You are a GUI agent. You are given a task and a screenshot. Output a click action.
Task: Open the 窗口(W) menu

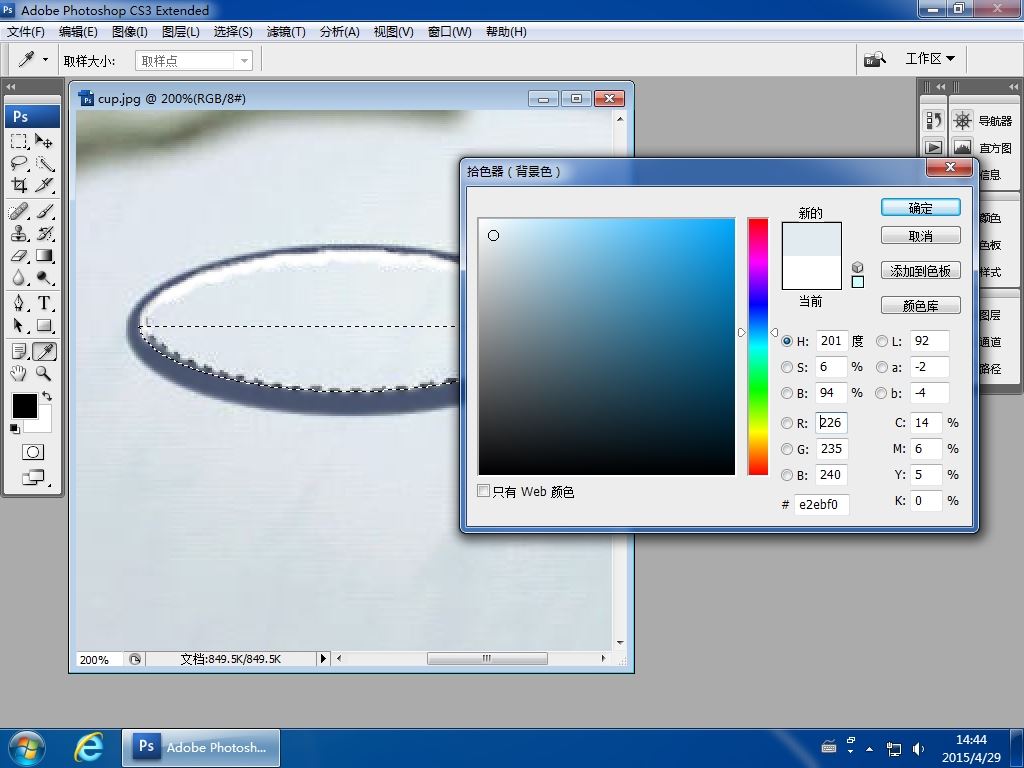click(449, 32)
